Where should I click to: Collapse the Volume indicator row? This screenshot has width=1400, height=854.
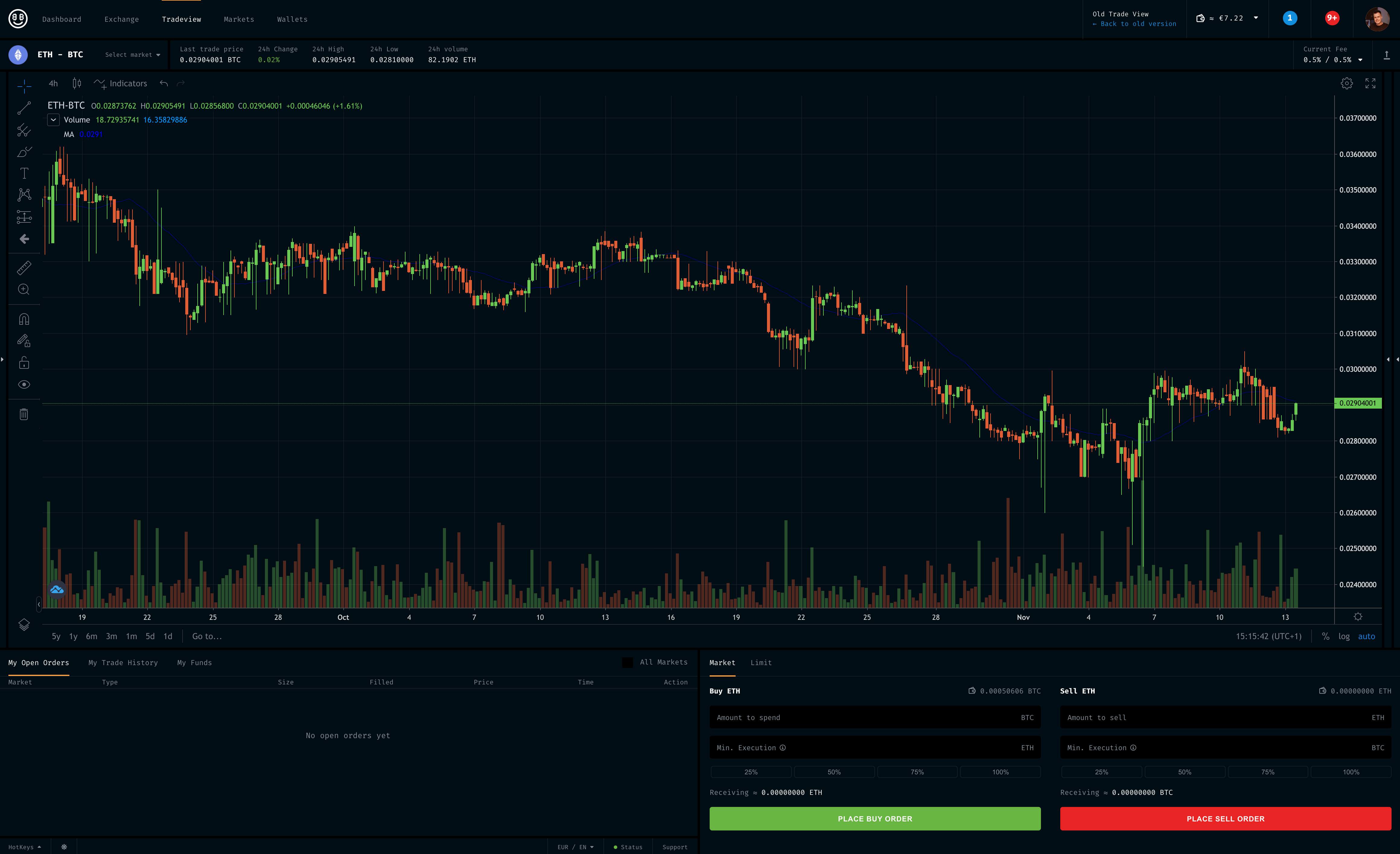point(53,120)
